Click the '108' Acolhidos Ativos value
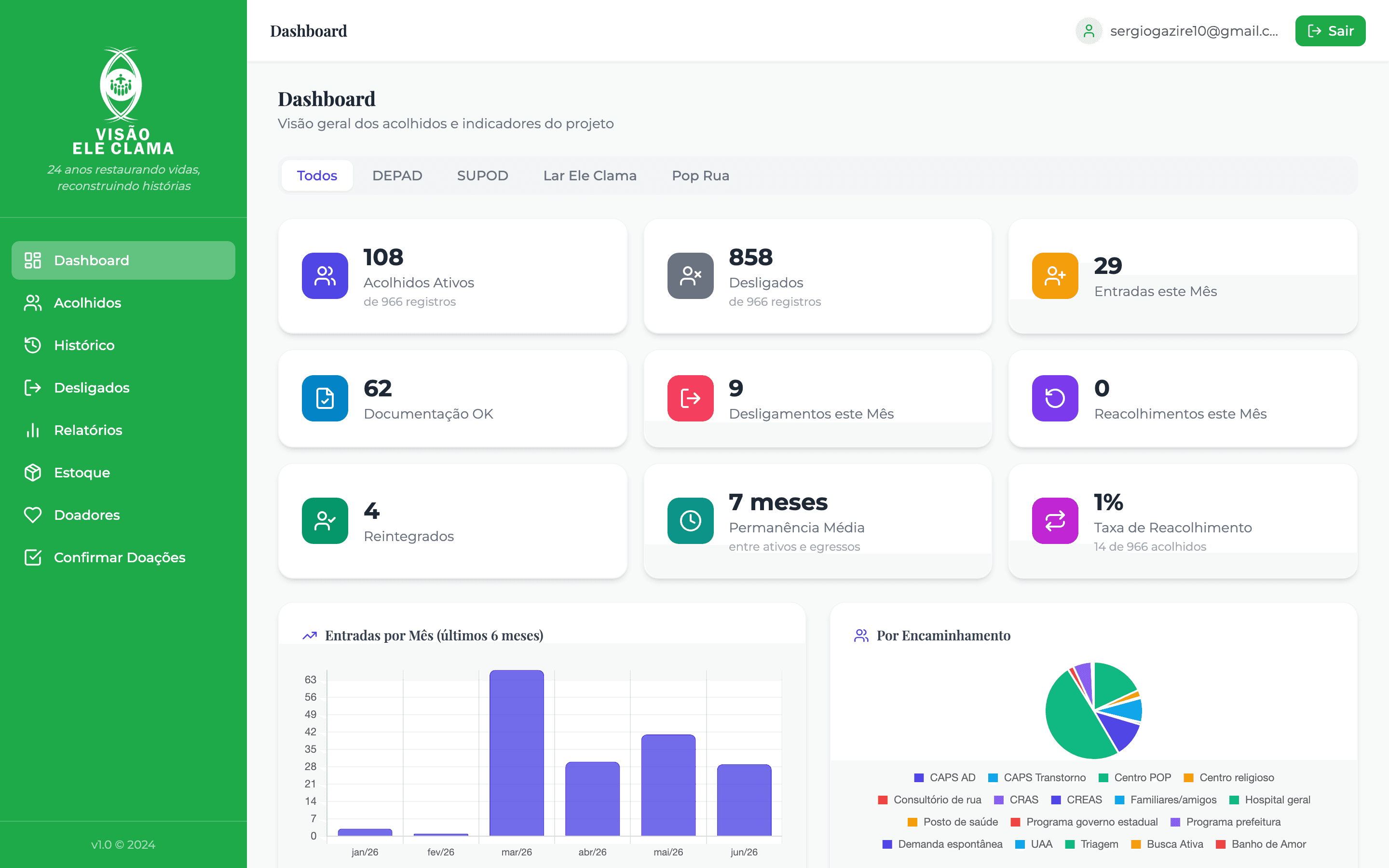This screenshot has height=868, width=1389. coord(383,257)
